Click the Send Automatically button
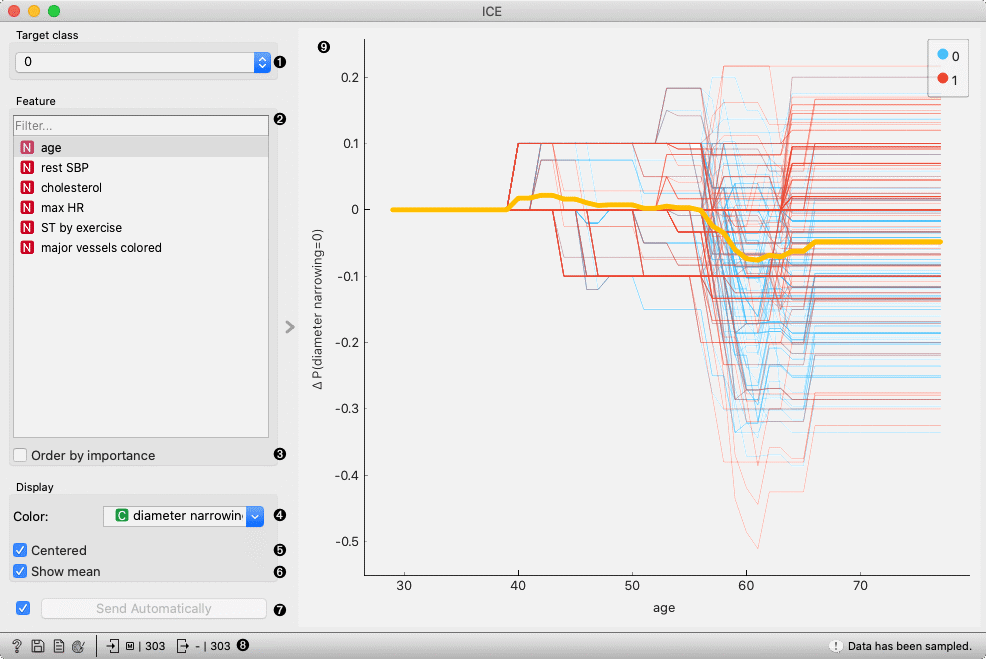 tap(154, 608)
